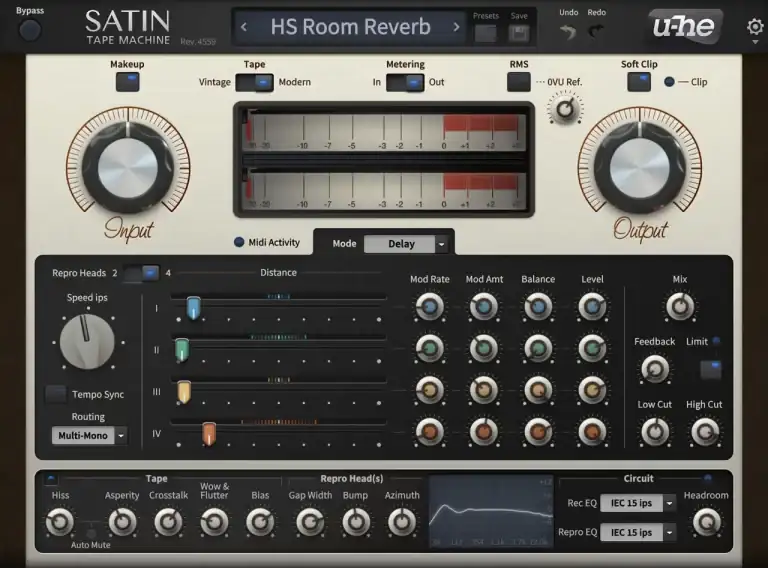Click the Gap Width knob
This screenshot has height=568, width=768.
tap(310, 522)
